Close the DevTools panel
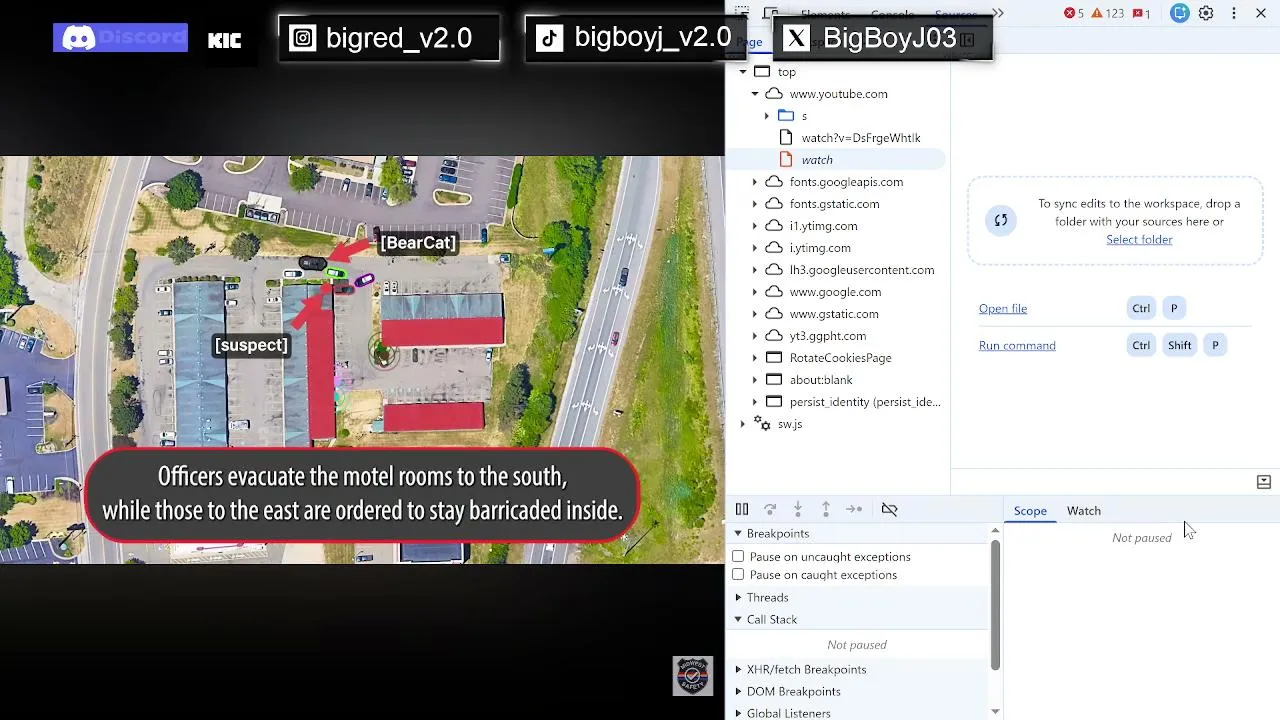Viewport: 1280px width, 720px height. tap(1261, 13)
